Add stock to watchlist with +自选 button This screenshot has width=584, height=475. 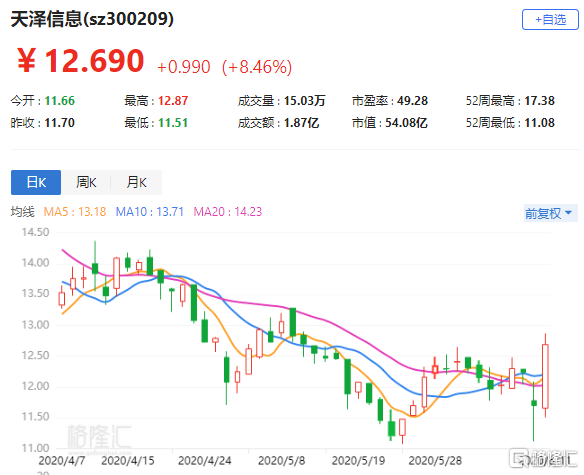click(550, 20)
